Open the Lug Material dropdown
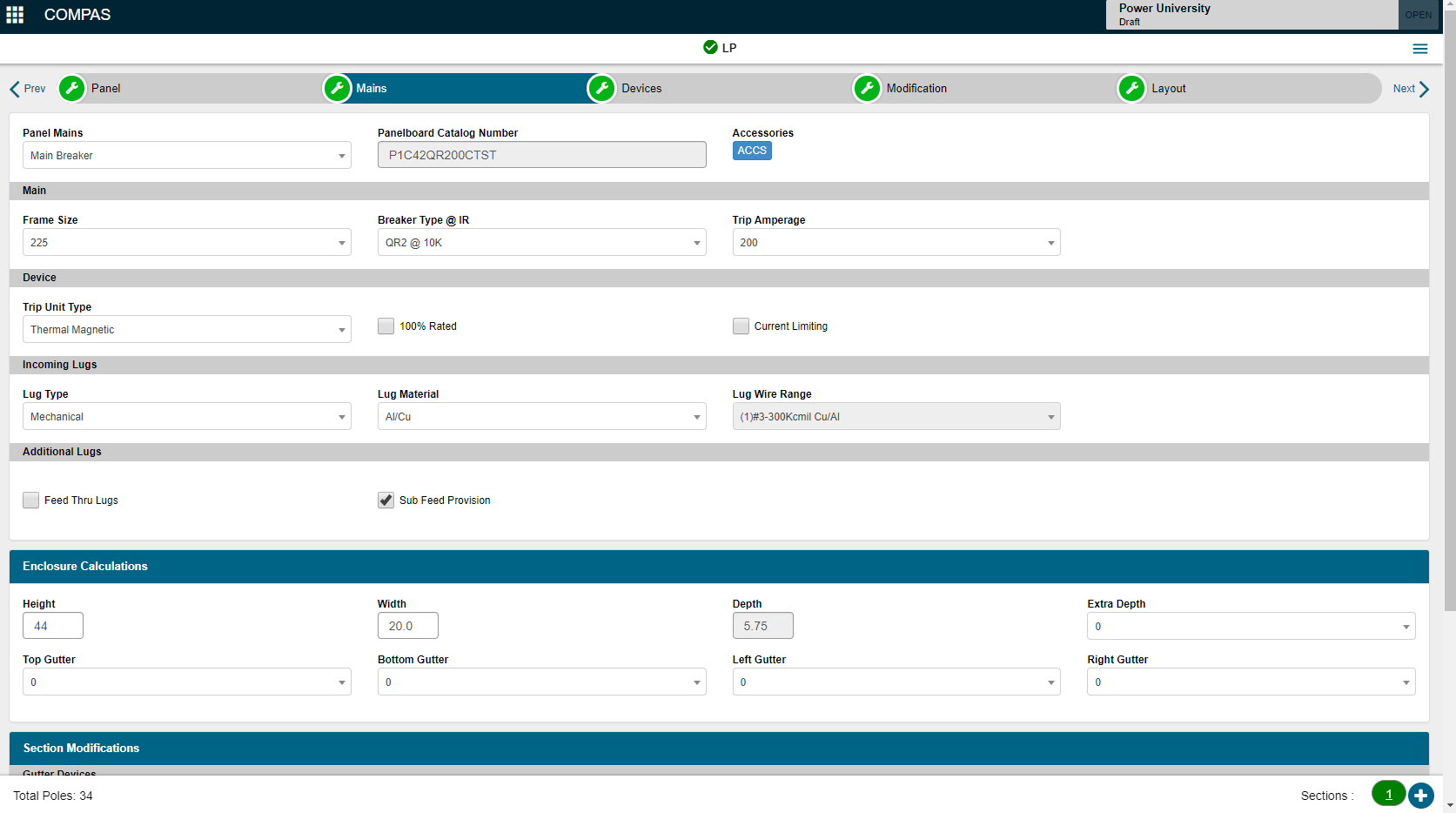 click(x=541, y=417)
